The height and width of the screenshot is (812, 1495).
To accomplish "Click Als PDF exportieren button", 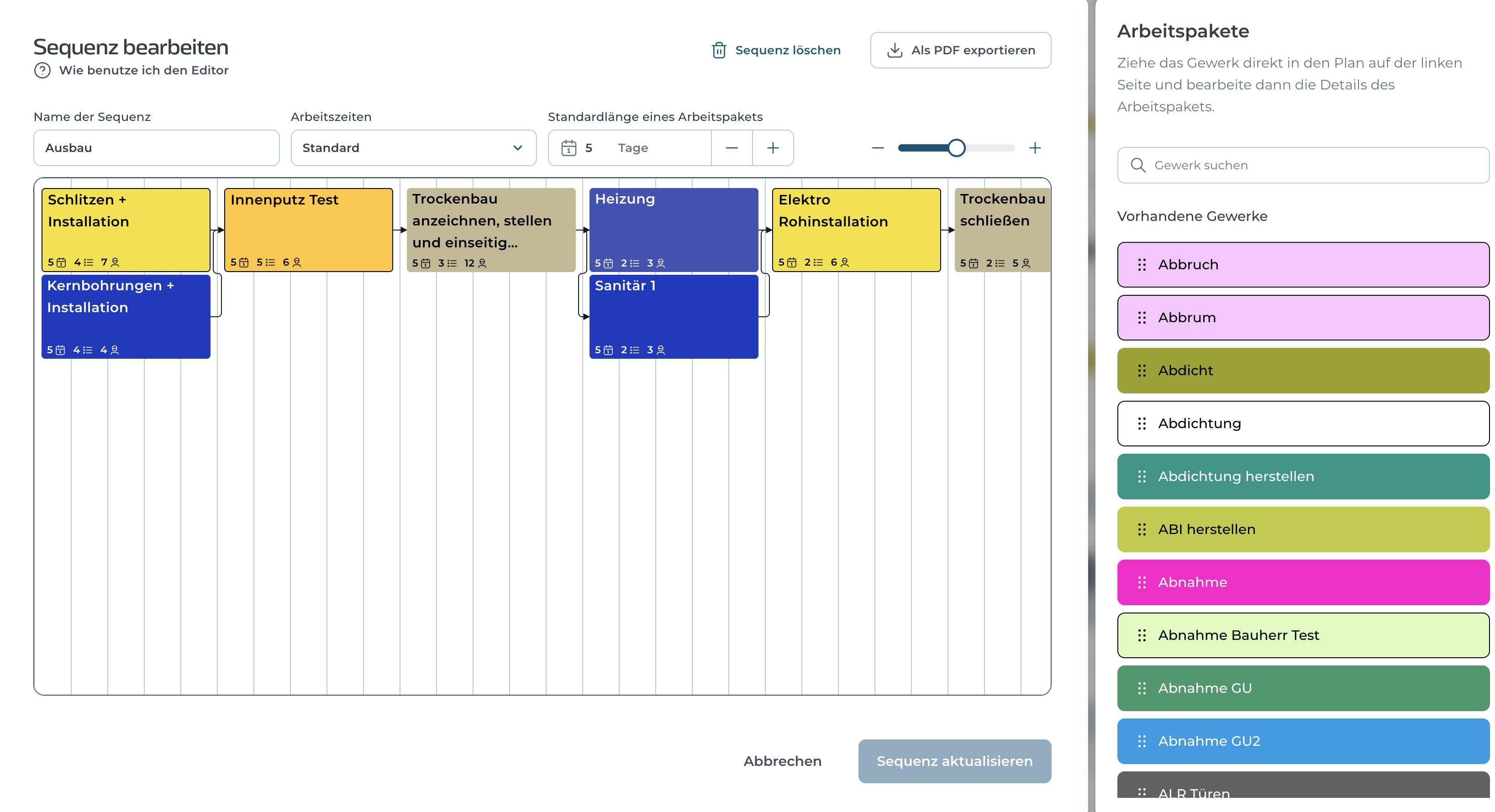I will (x=960, y=51).
